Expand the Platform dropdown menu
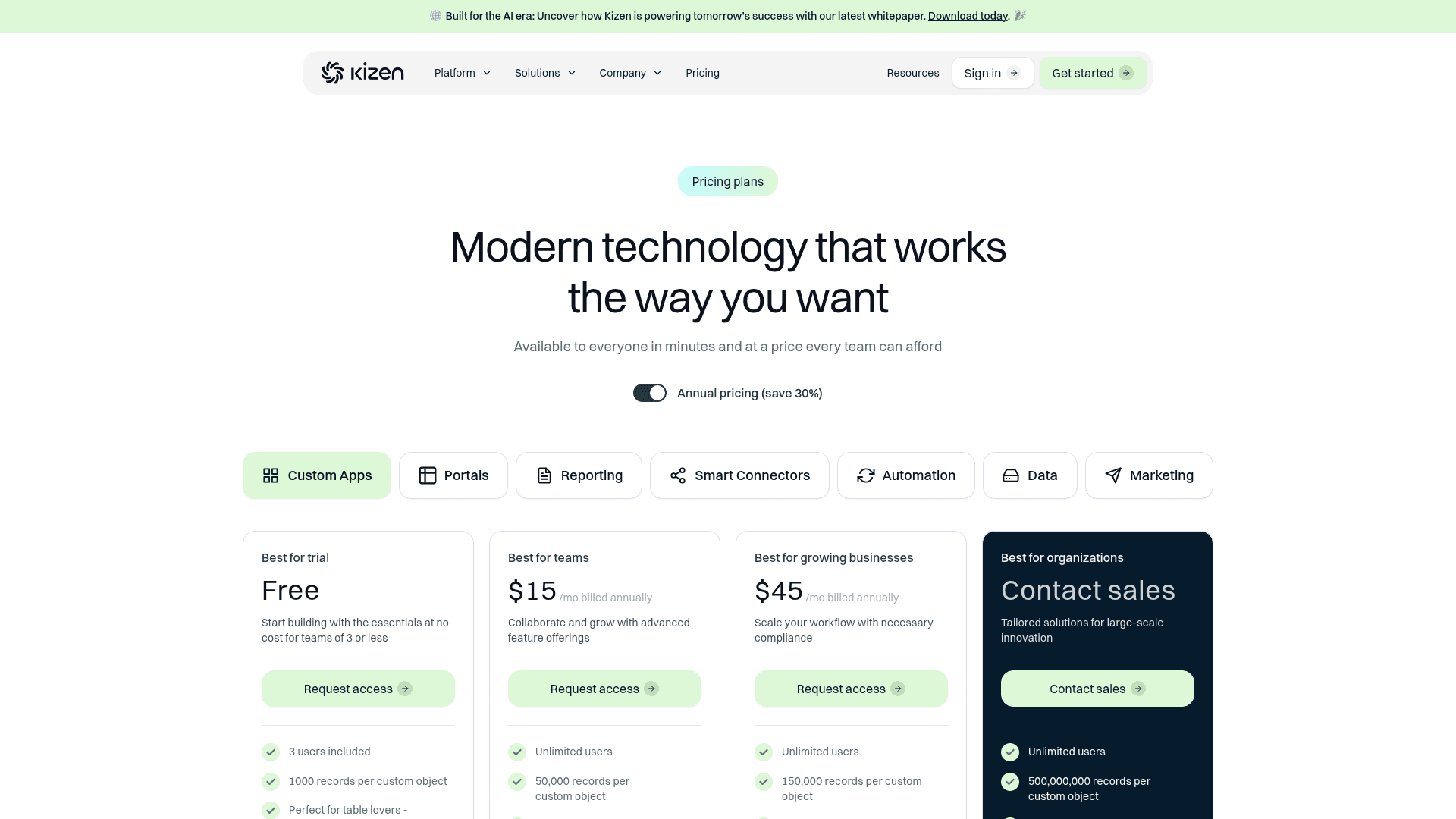This screenshot has width=1456, height=819. (462, 72)
